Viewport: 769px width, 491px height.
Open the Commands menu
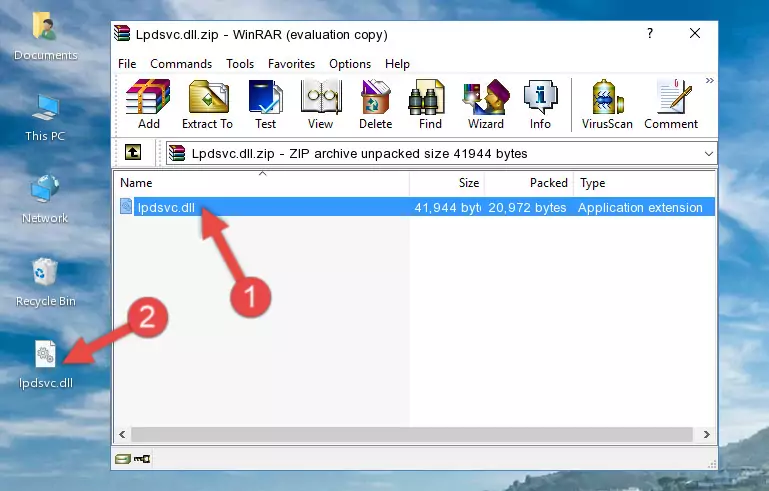coord(181,64)
